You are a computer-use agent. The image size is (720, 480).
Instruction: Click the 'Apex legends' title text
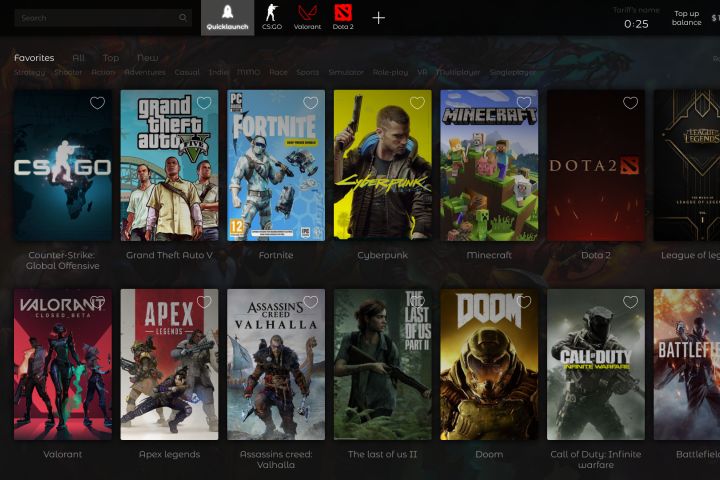coord(169,454)
